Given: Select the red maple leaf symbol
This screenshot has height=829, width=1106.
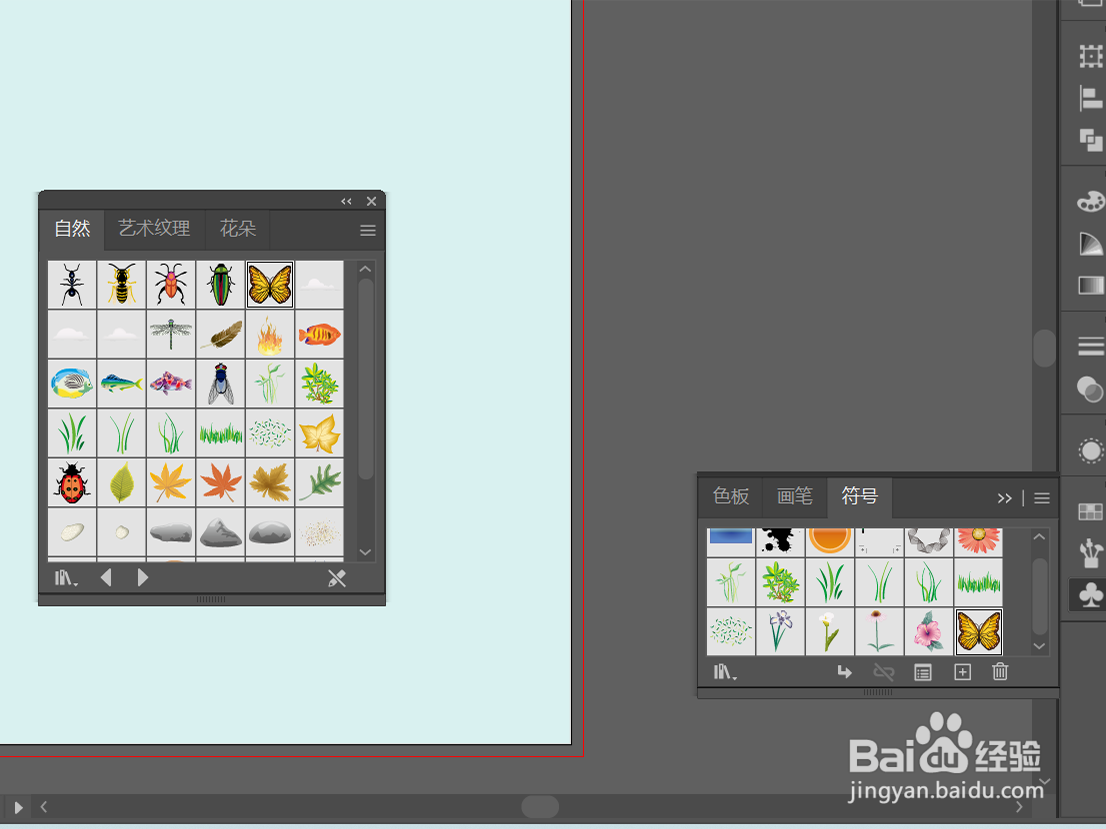Looking at the screenshot, I should pos(221,483).
